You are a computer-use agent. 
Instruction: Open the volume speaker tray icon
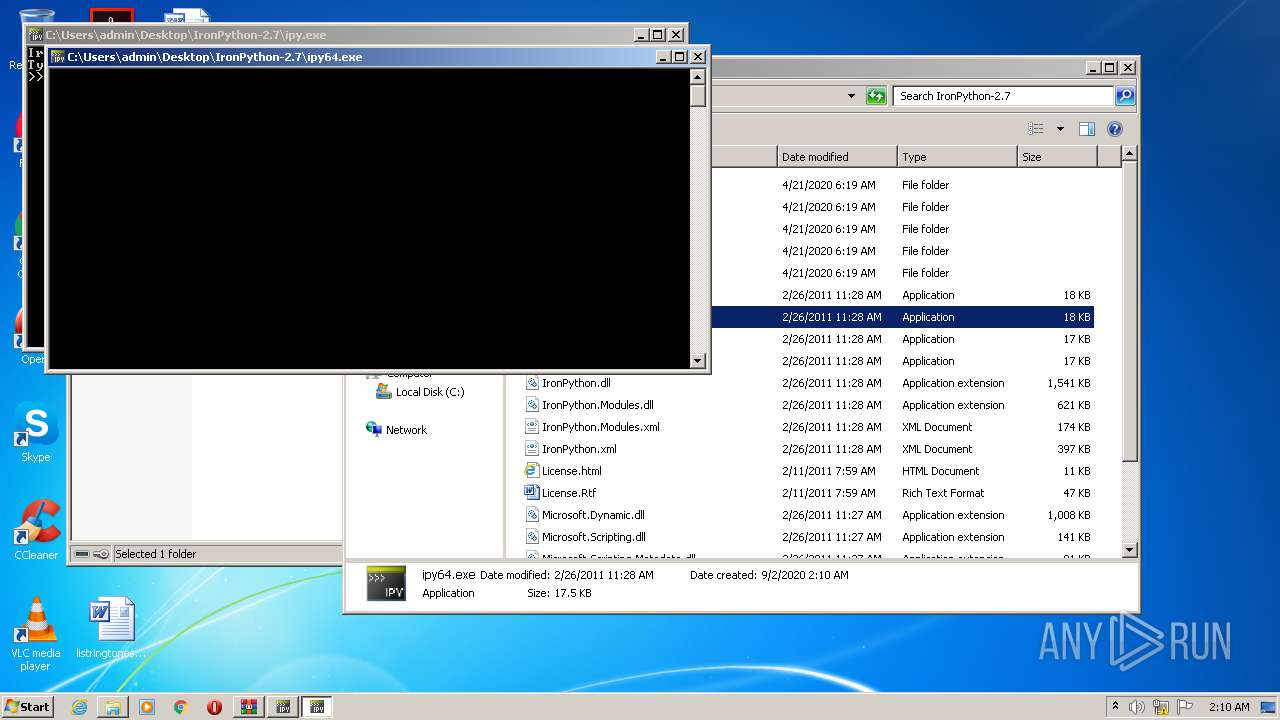(x=1138, y=707)
